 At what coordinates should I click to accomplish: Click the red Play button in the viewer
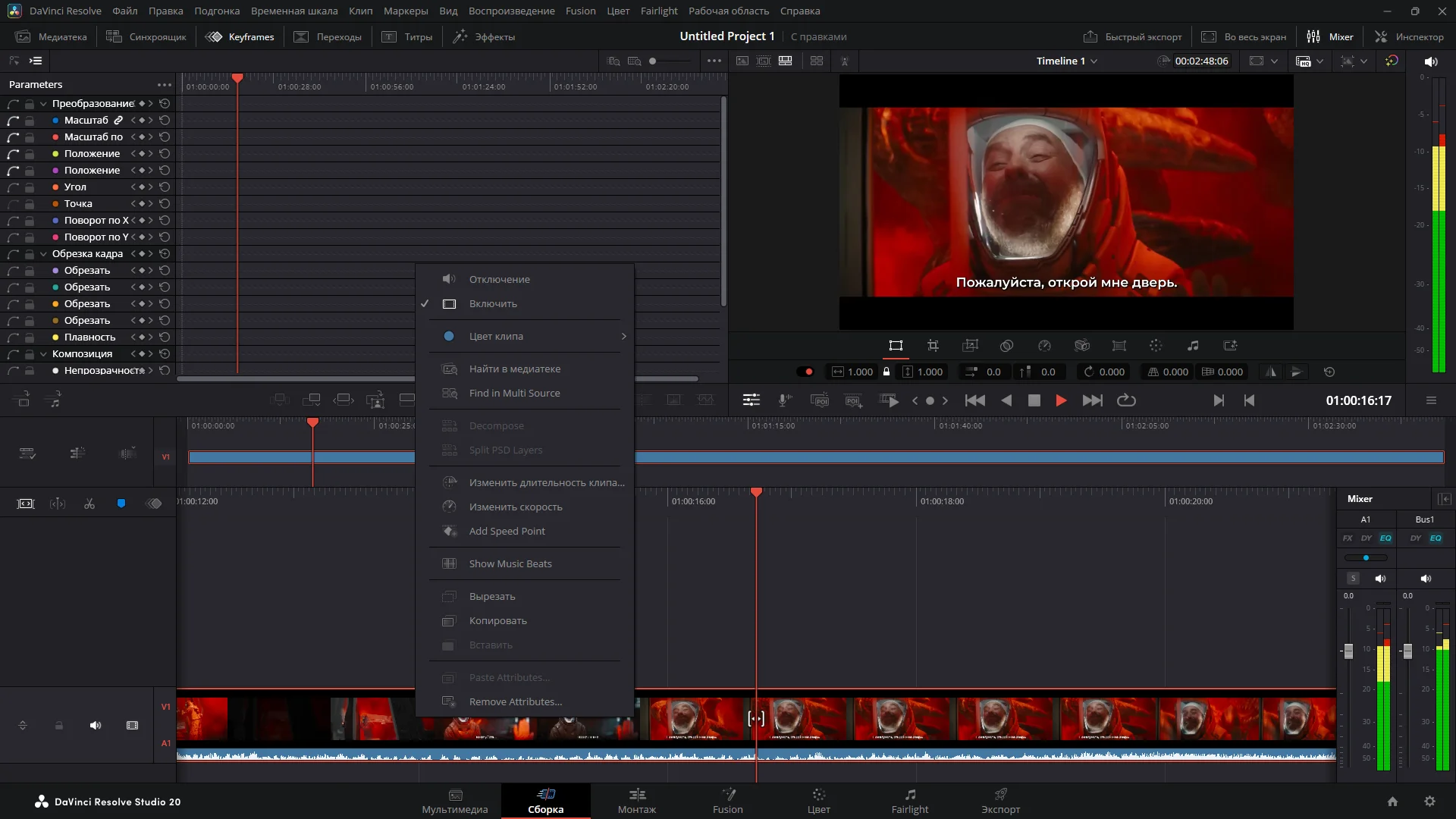[1061, 400]
